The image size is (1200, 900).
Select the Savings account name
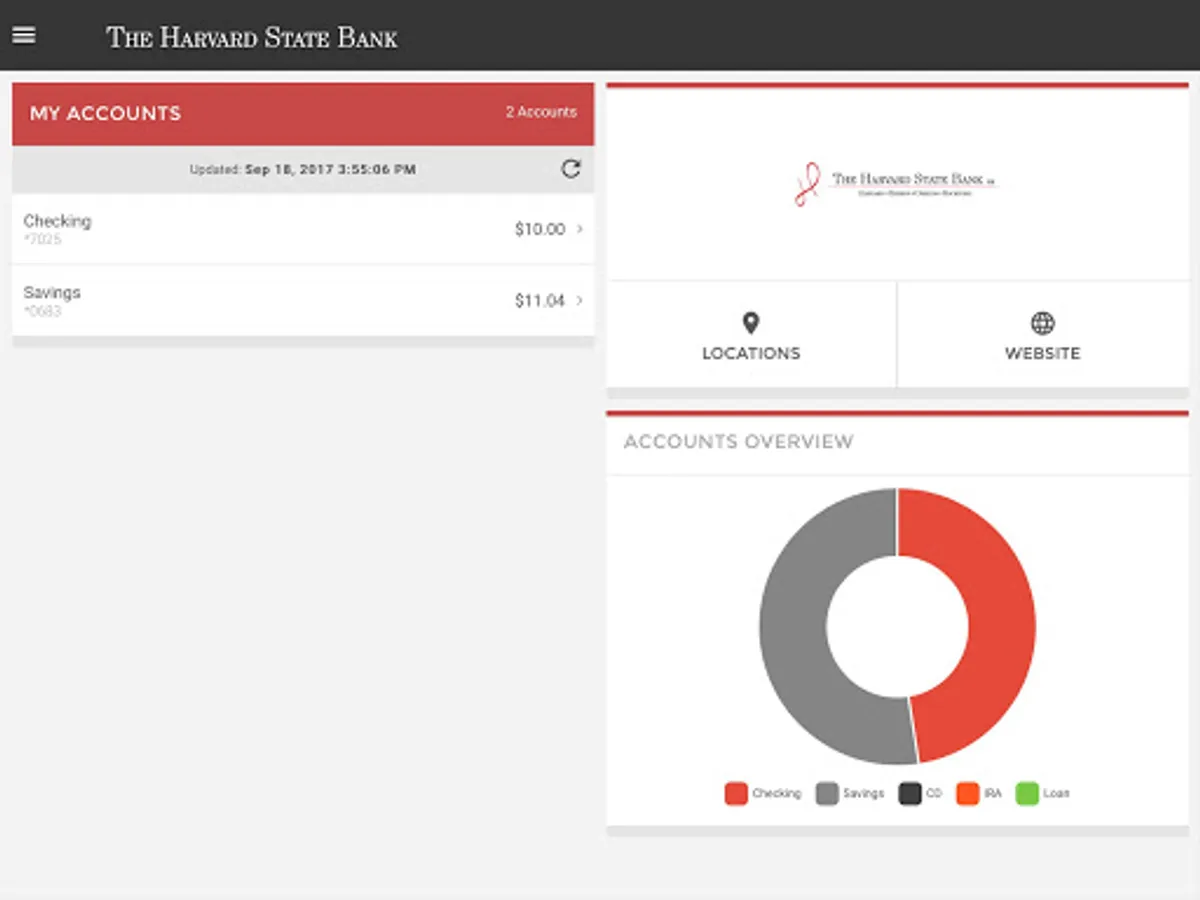[x=52, y=292]
